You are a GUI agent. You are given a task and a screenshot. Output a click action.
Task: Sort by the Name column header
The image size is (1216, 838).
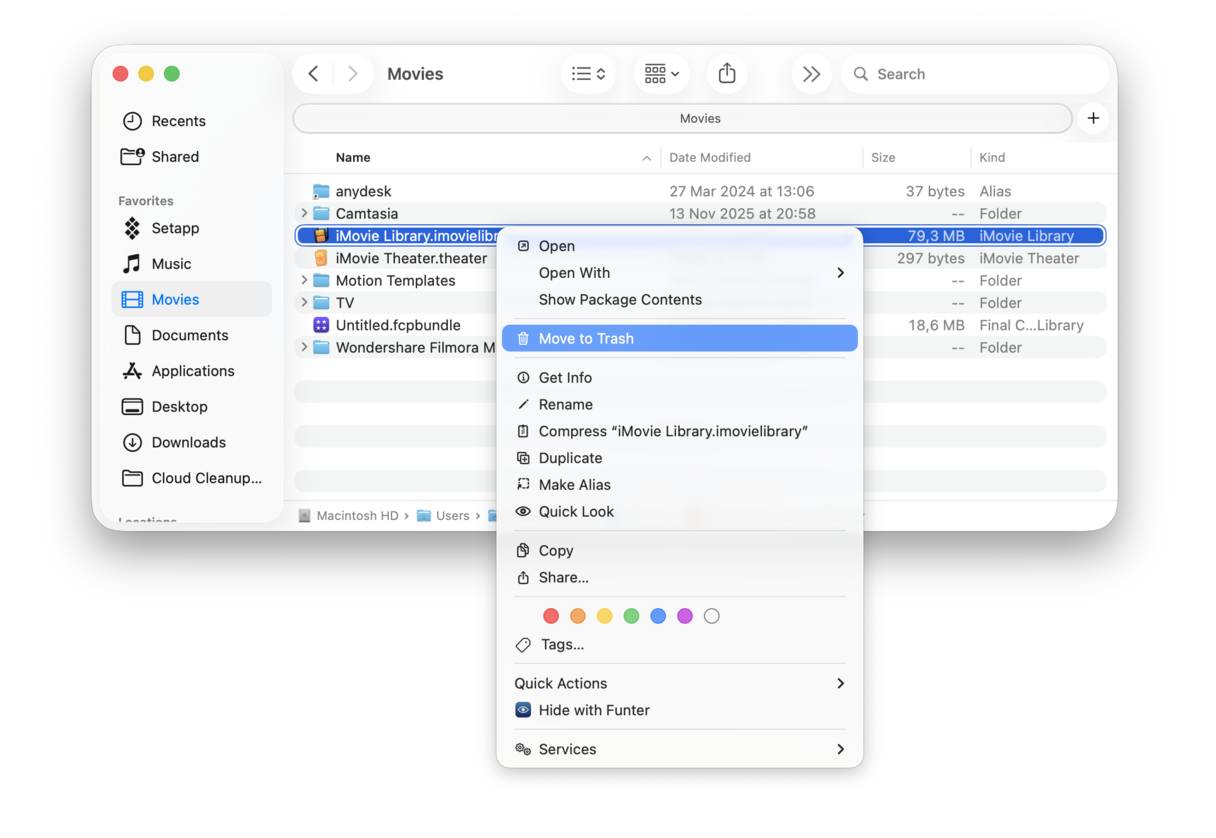pos(353,157)
